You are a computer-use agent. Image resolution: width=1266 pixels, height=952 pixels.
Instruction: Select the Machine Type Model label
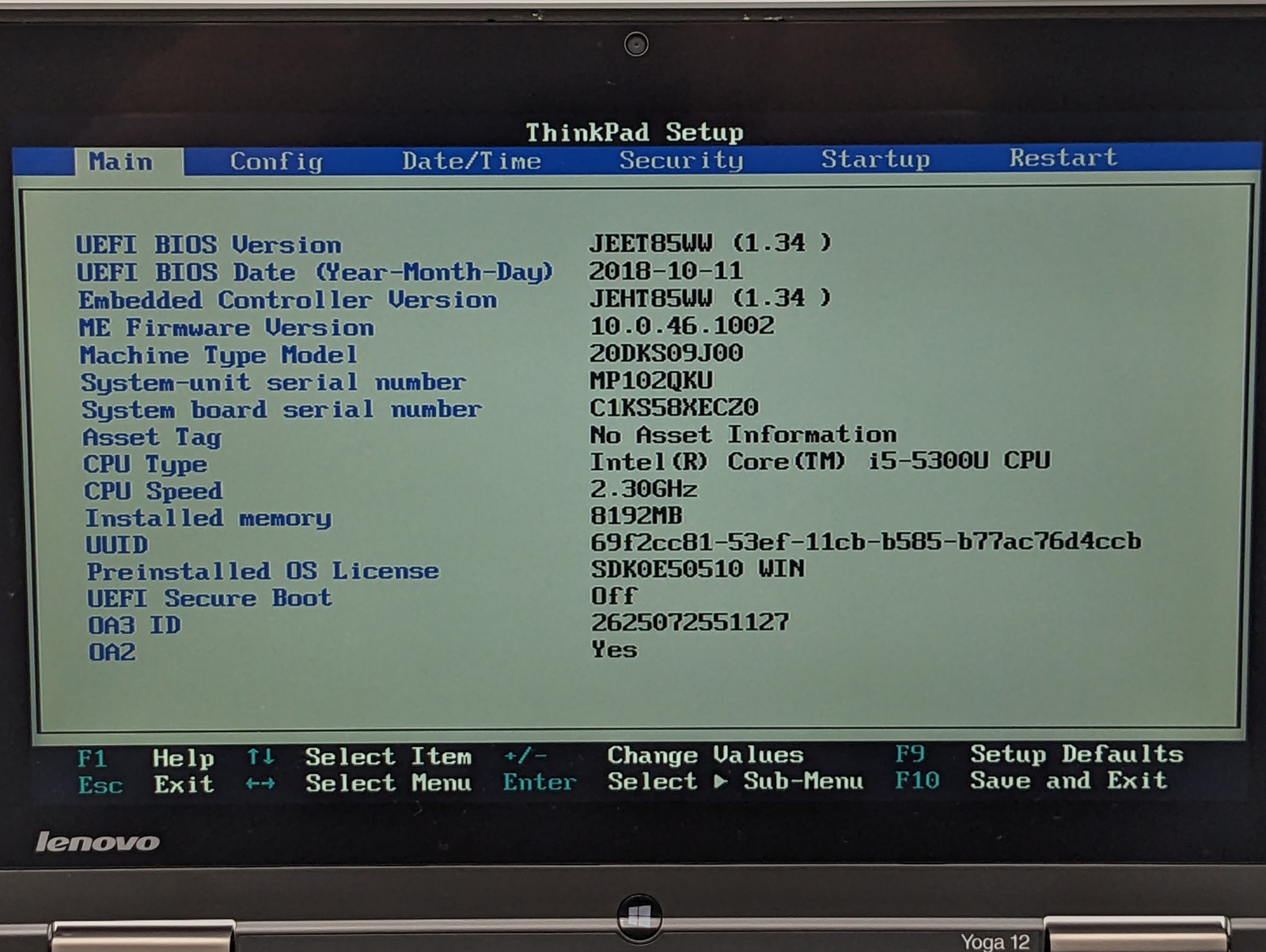point(218,355)
